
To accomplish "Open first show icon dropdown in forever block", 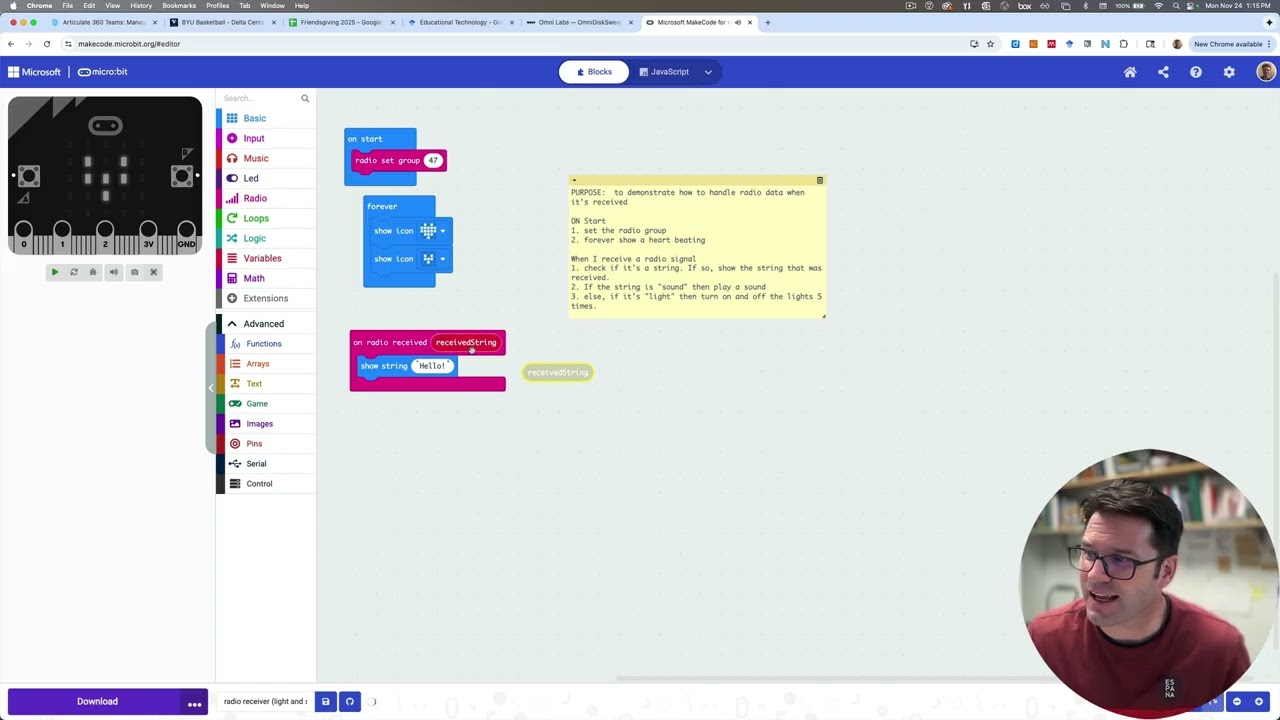I will pyautogui.click(x=442, y=231).
